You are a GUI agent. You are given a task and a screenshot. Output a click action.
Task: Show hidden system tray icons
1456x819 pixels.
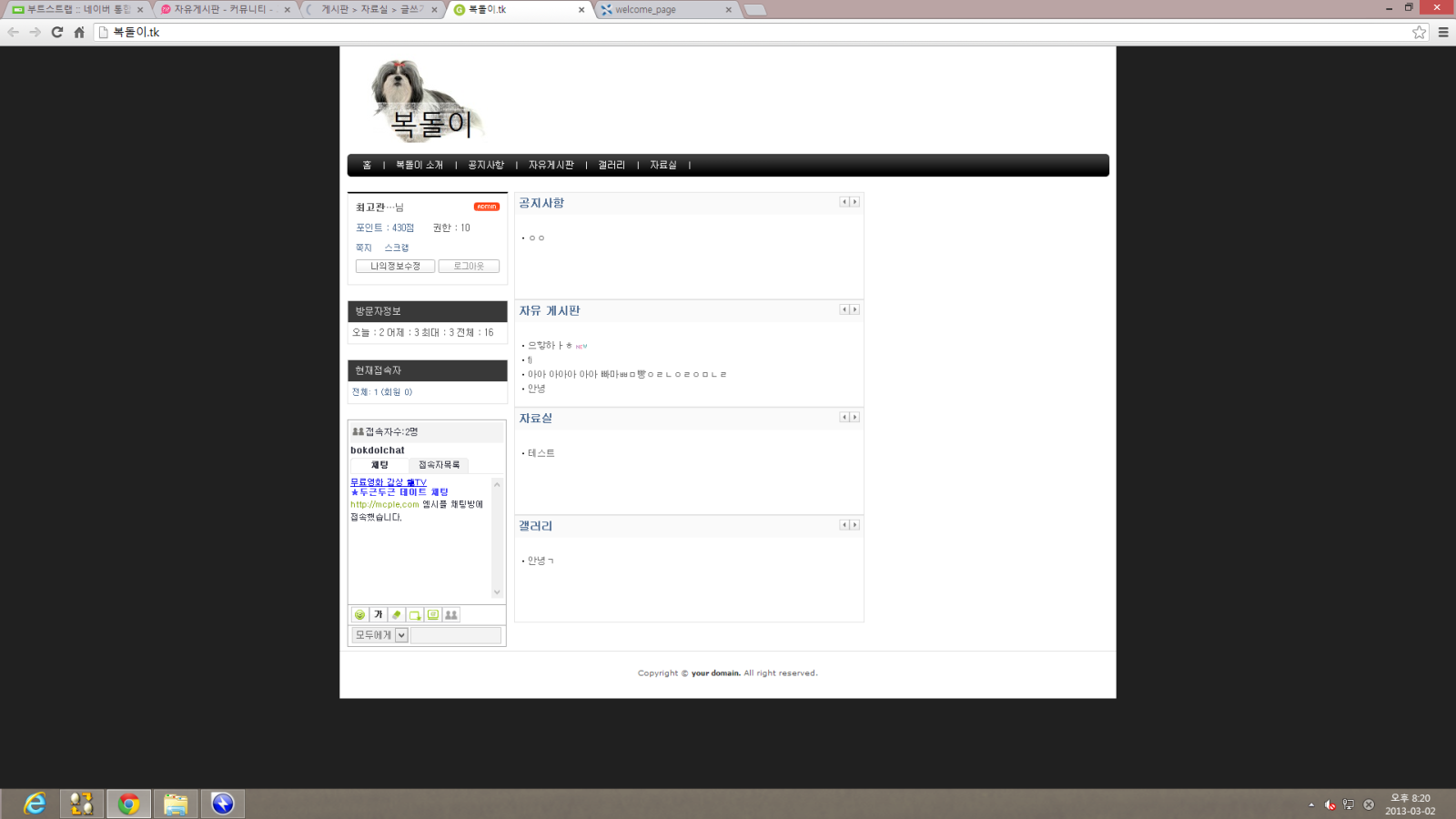[x=1311, y=804]
